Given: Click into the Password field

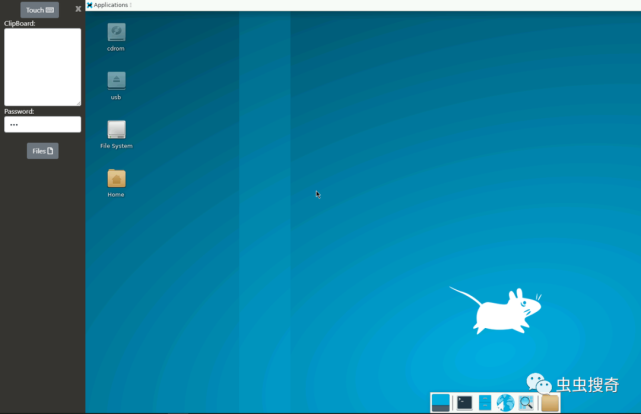Looking at the screenshot, I should pos(43,124).
